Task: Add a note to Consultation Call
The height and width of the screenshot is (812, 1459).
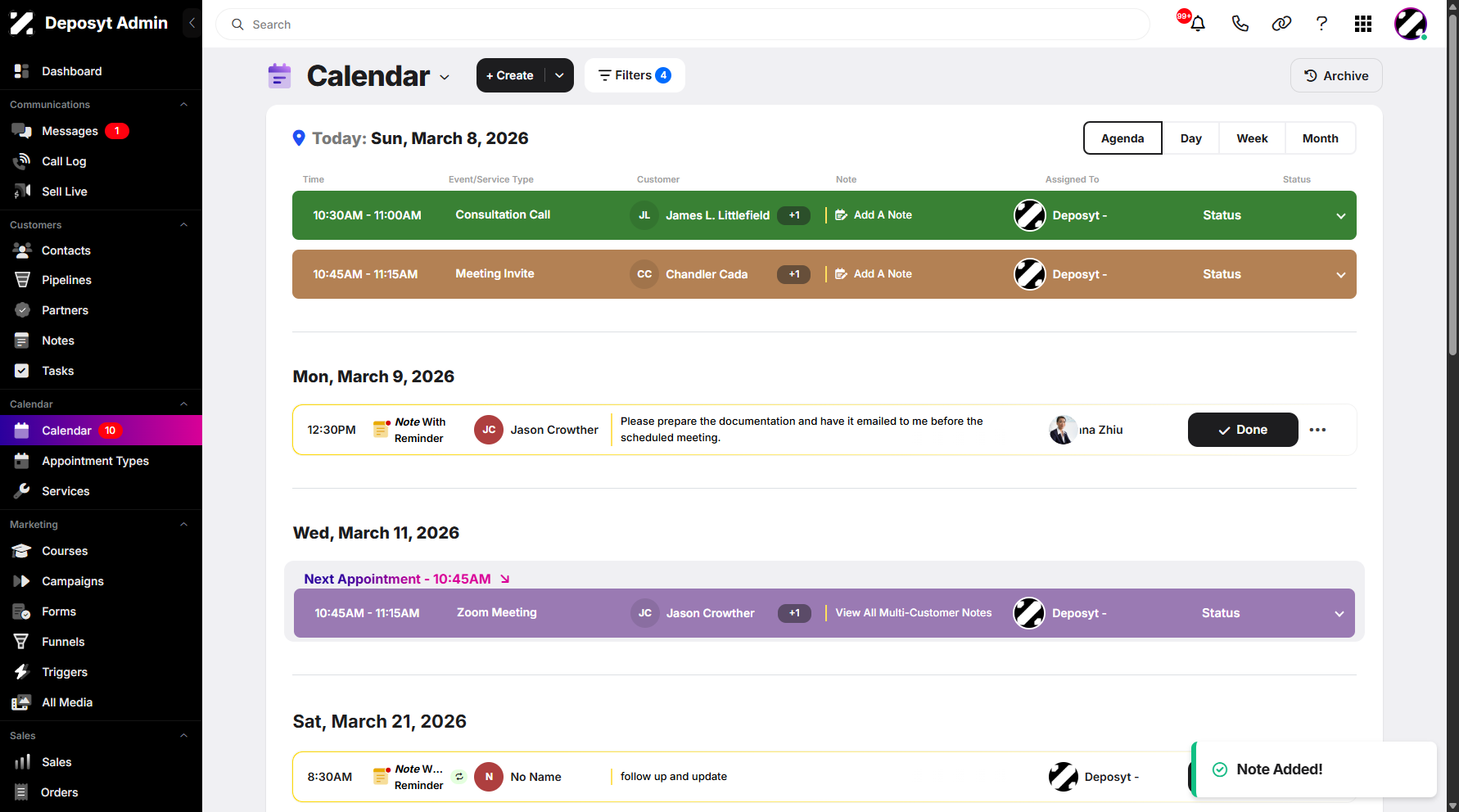Action: pos(874,215)
